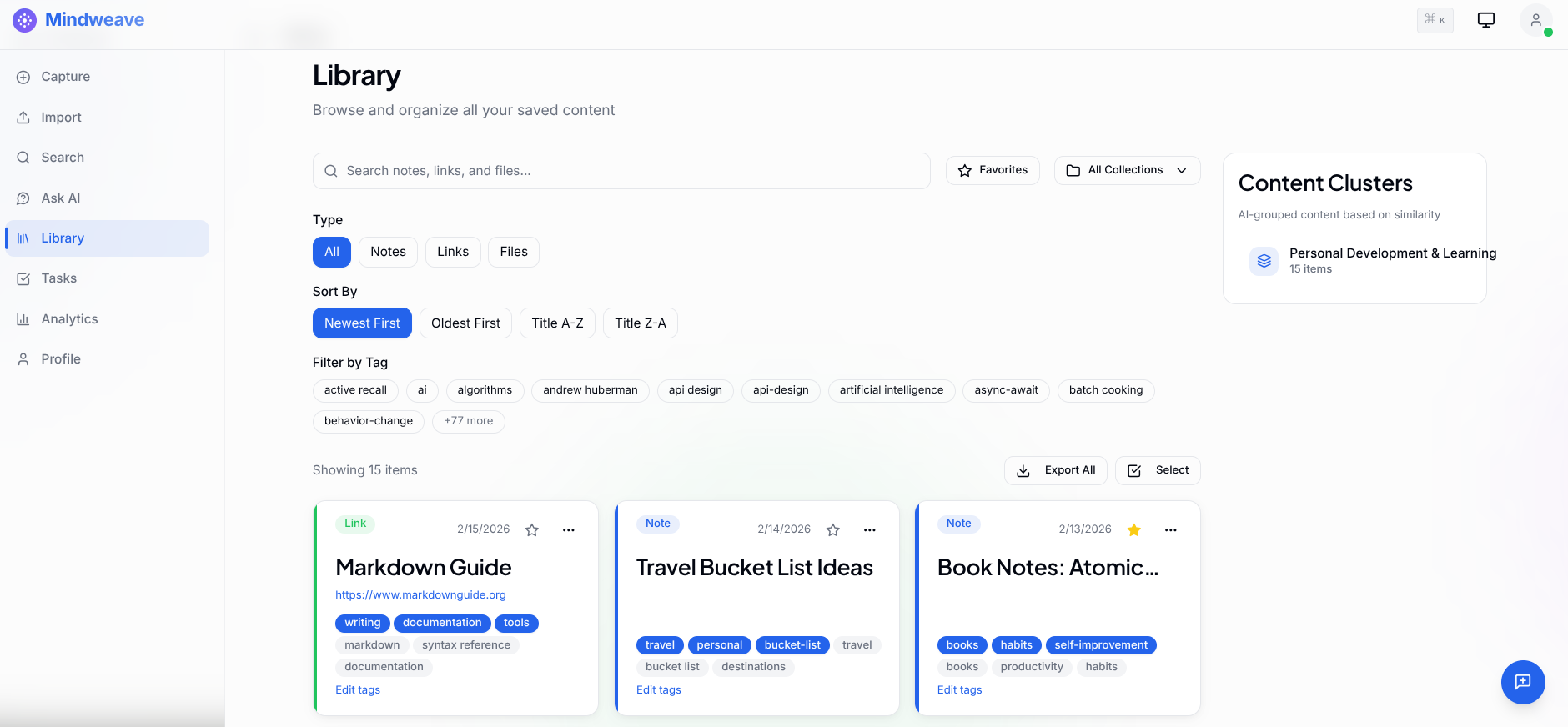The height and width of the screenshot is (727, 1568).
Task: Edit tags on Book Notes: Atomic card
Action: [x=959, y=690]
